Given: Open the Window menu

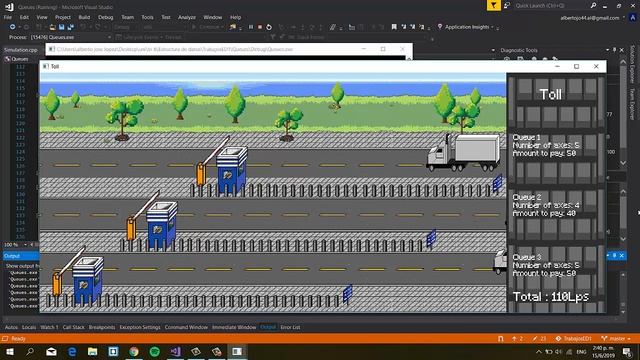Looking at the screenshot, I should point(213,18).
